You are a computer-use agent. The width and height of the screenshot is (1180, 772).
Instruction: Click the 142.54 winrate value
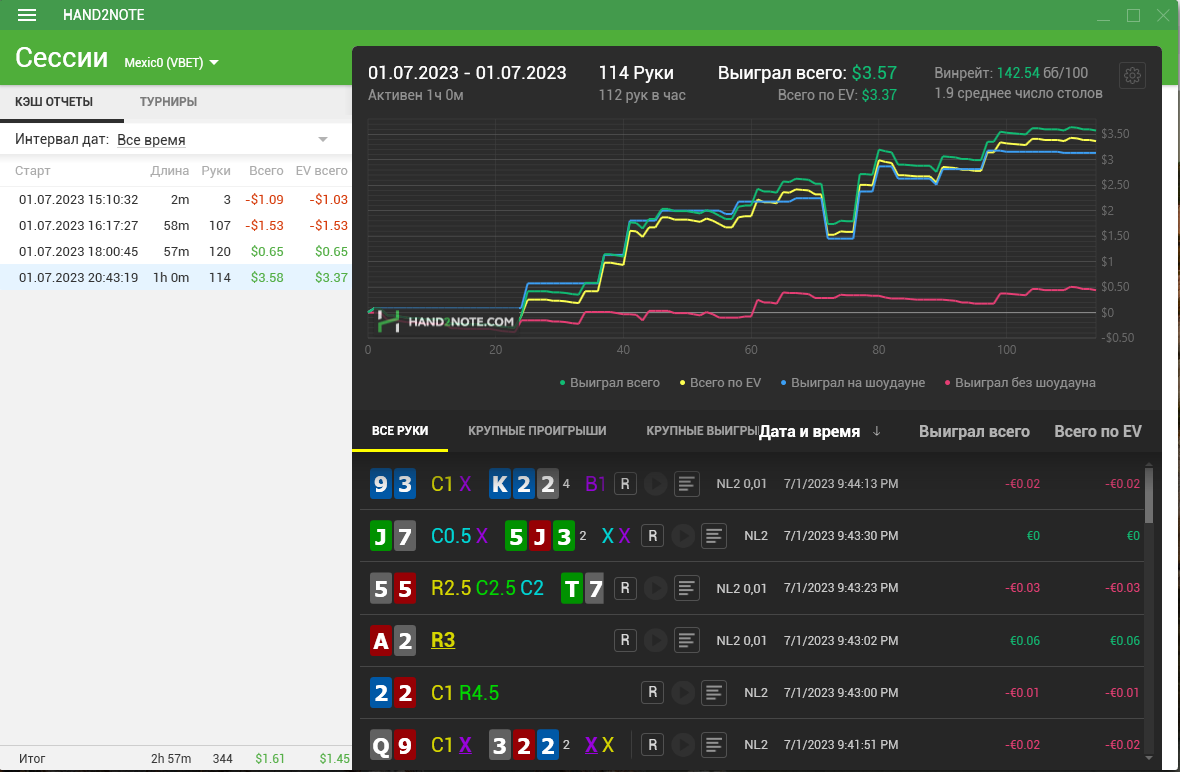pos(1017,73)
